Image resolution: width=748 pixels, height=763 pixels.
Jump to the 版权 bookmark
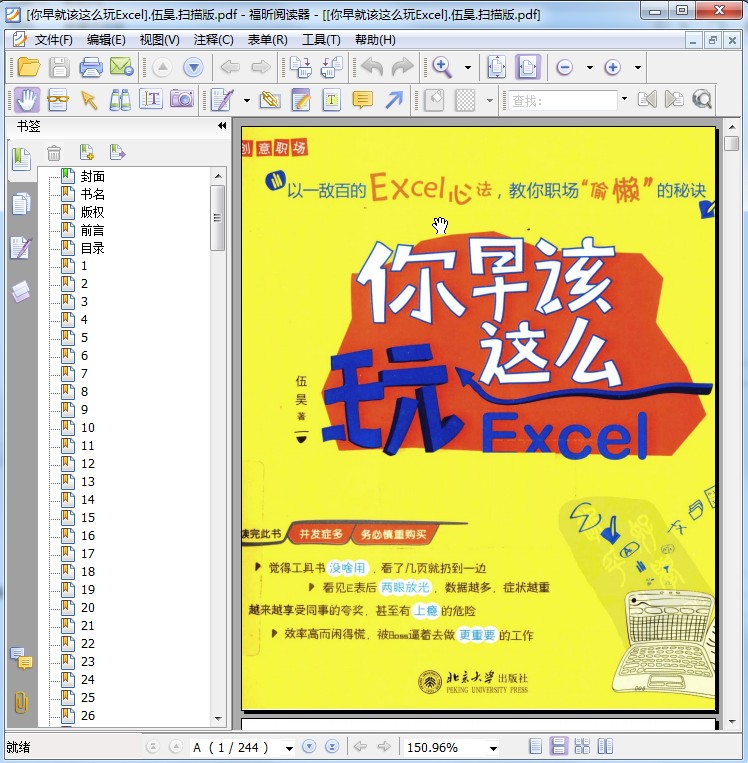coord(92,212)
